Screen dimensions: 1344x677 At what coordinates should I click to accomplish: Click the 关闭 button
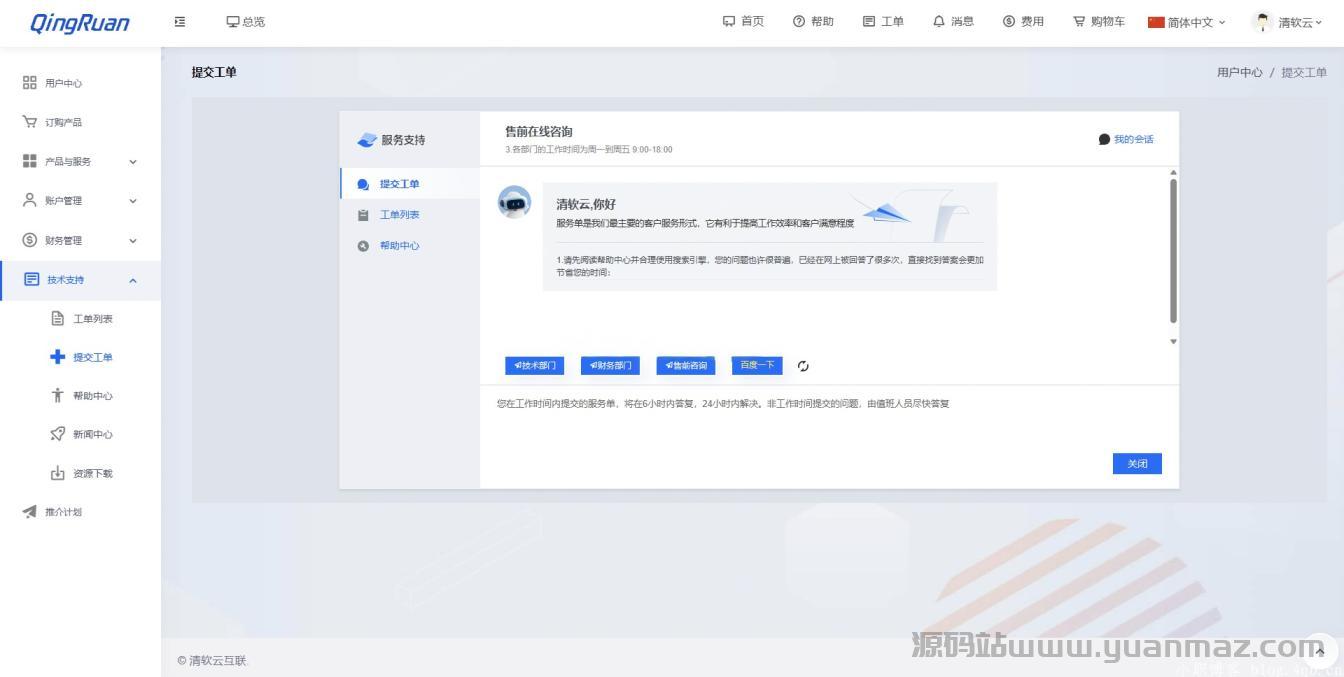pos(1137,464)
